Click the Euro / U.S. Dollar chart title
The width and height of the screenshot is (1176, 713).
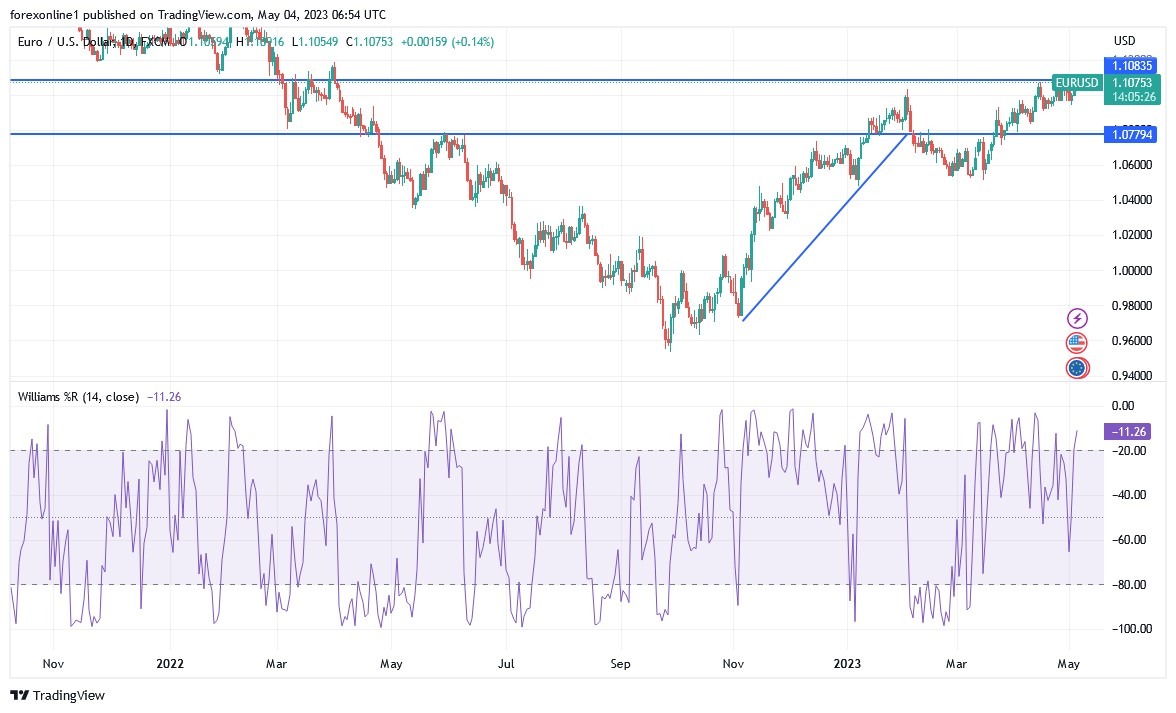(94, 42)
